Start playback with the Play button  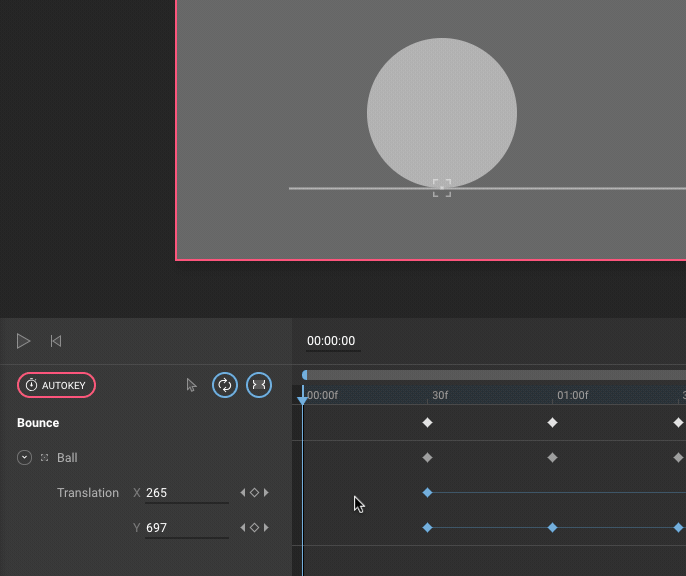click(23, 341)
